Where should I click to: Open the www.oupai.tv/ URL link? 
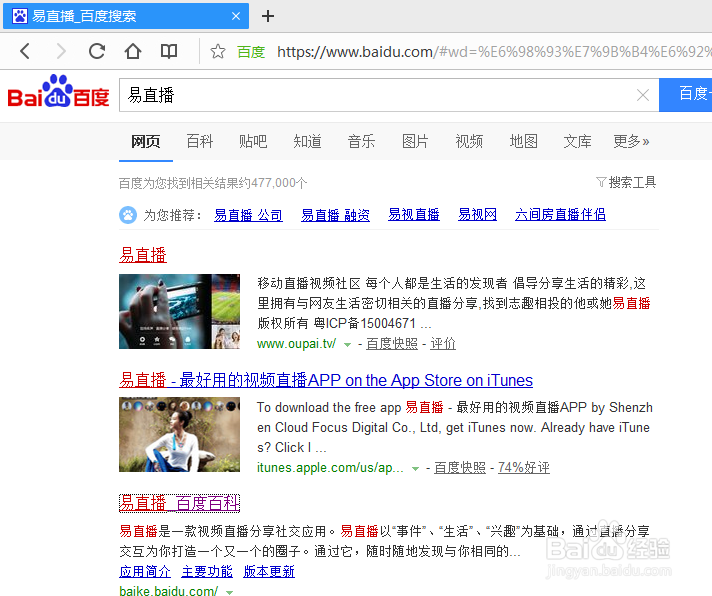point(297,344)
